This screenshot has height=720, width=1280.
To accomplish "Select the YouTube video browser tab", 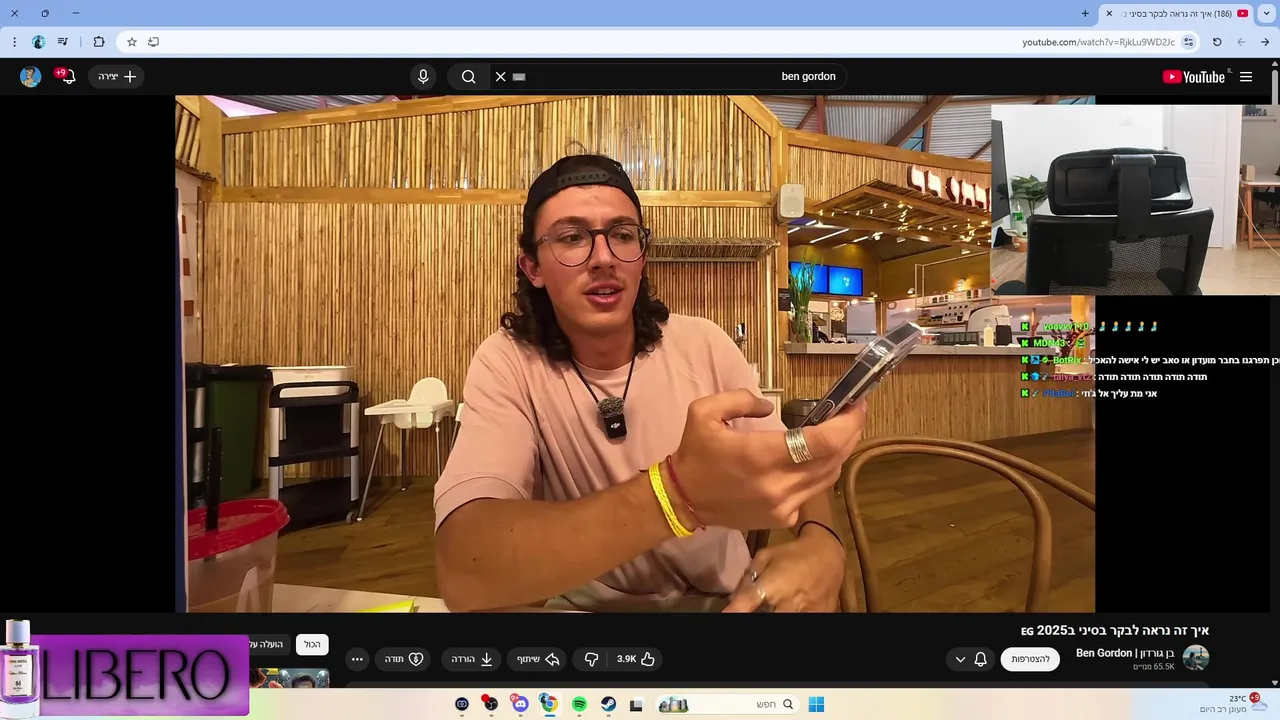I will 1177,13.
